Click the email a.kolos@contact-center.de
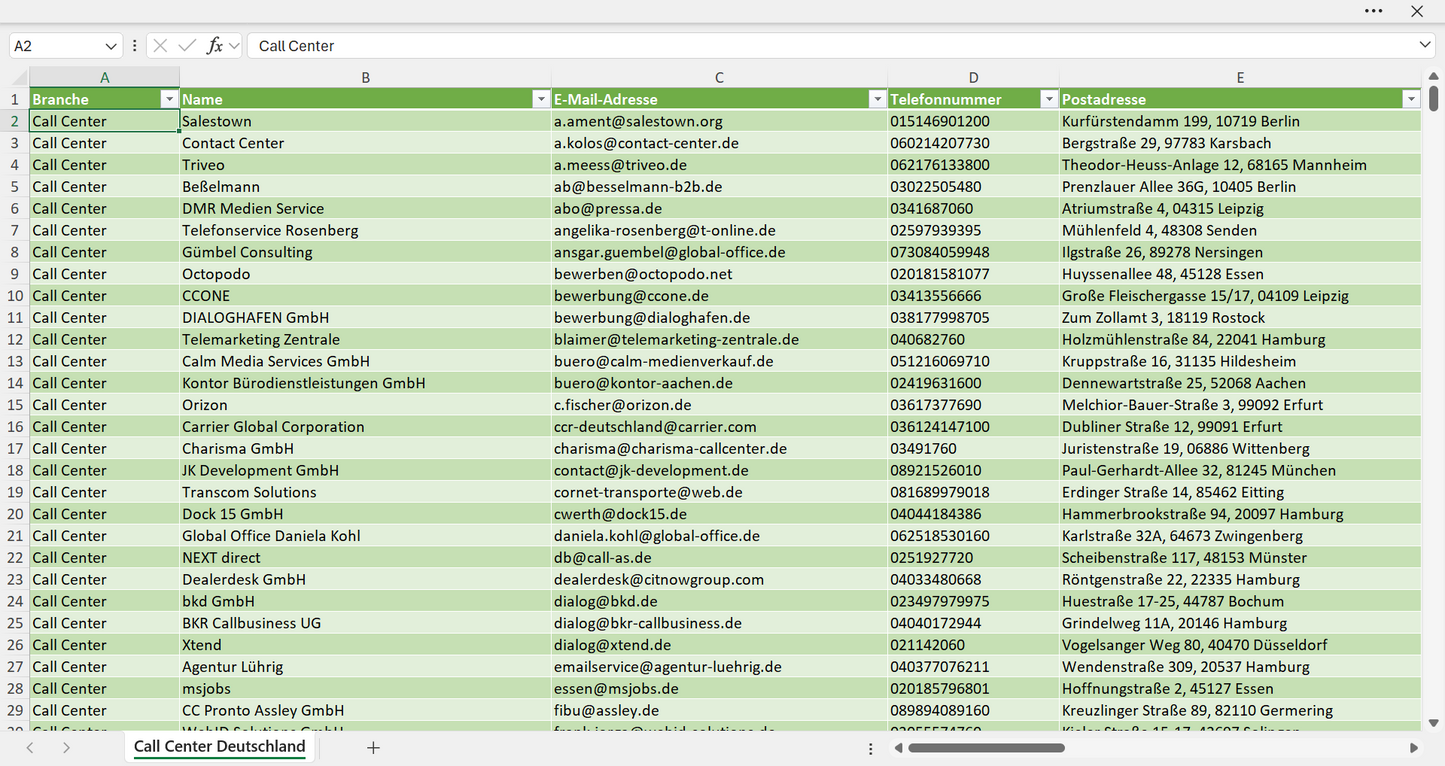 [x=719, y=143]
